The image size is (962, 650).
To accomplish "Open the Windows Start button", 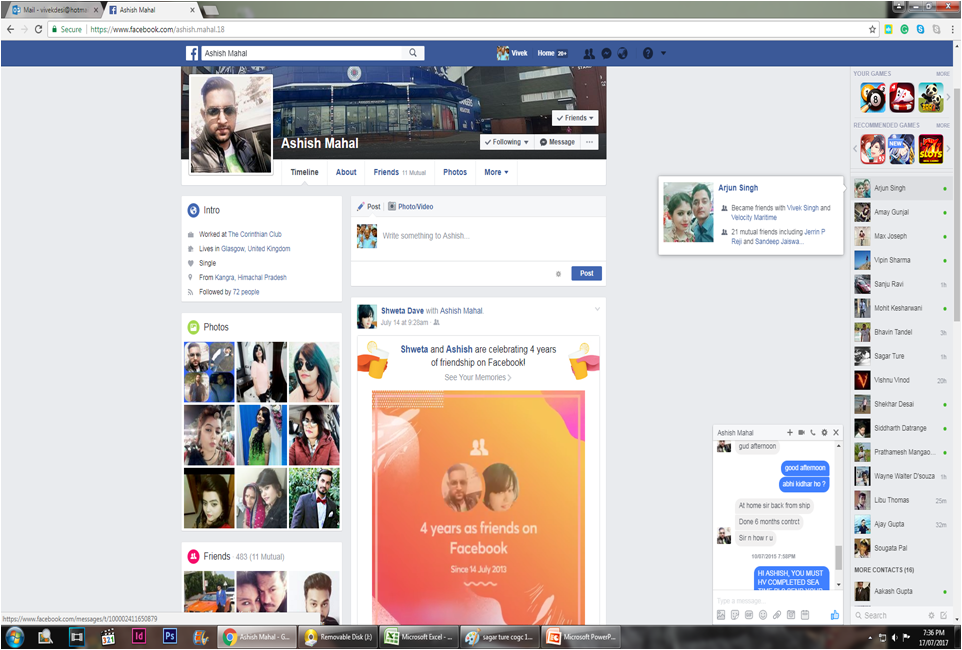I will pos(15,636).
